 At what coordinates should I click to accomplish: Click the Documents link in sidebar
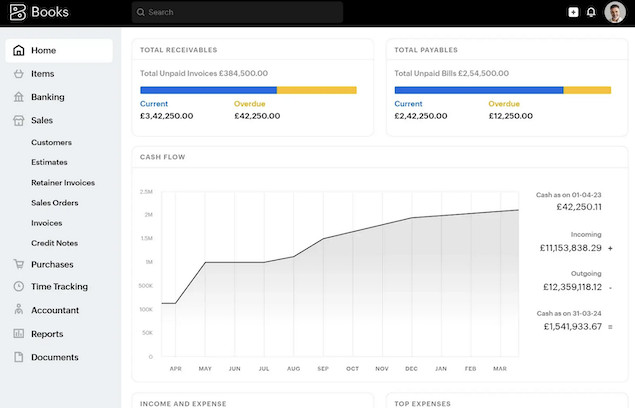(54, 357)
